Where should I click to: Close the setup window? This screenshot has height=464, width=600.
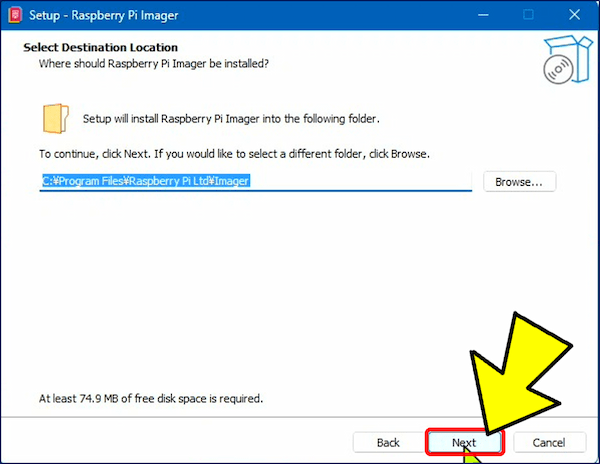(574, 15)
